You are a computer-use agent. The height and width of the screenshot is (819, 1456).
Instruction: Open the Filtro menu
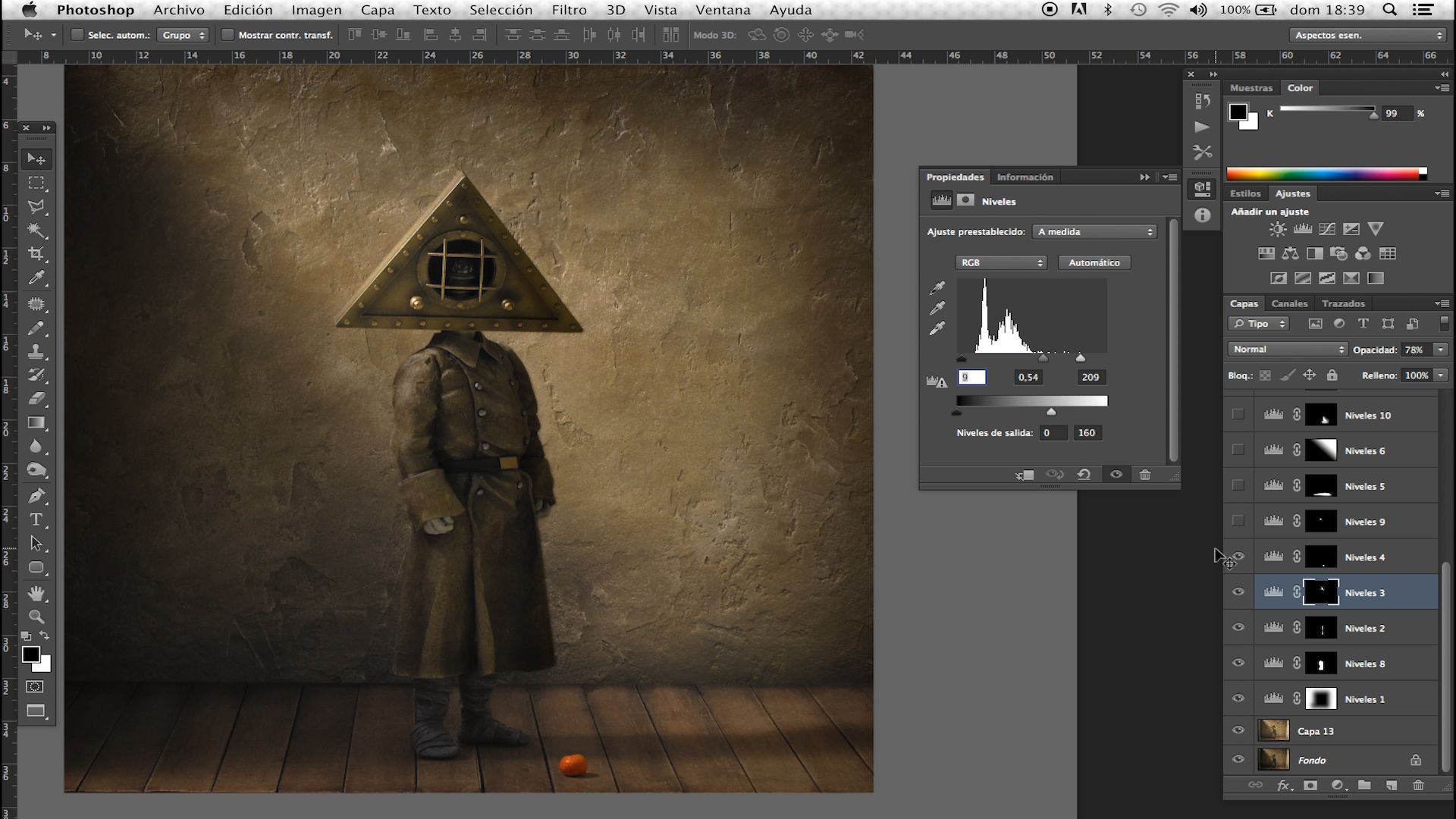(x=569, y=10)
